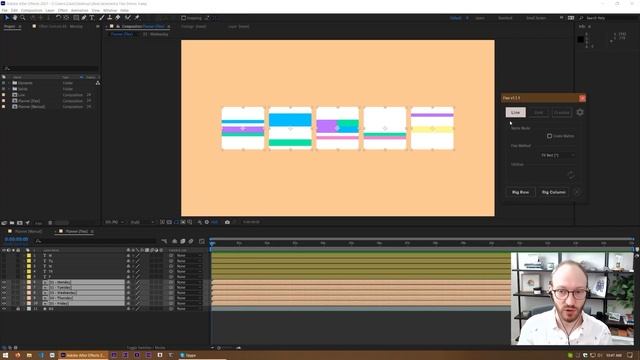Image resolution: width=640 pixels, height=360 pixels.
Task: Hide the Tuesday layer eye toggle
Action: 4,287
